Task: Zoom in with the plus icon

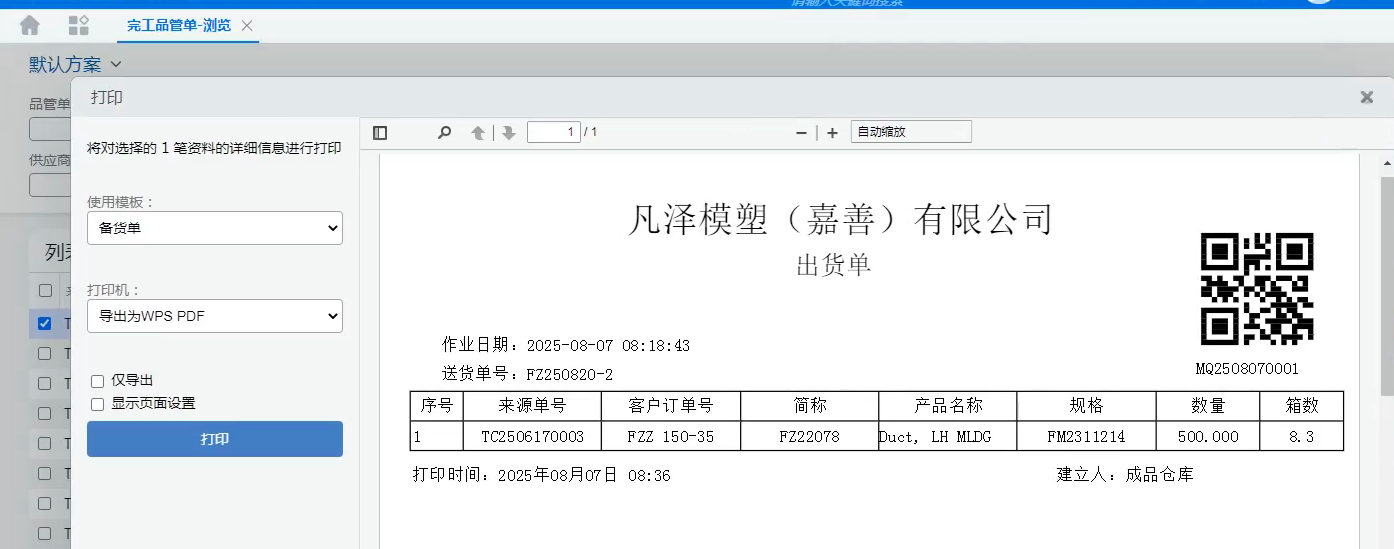Action: click(832, 133)
